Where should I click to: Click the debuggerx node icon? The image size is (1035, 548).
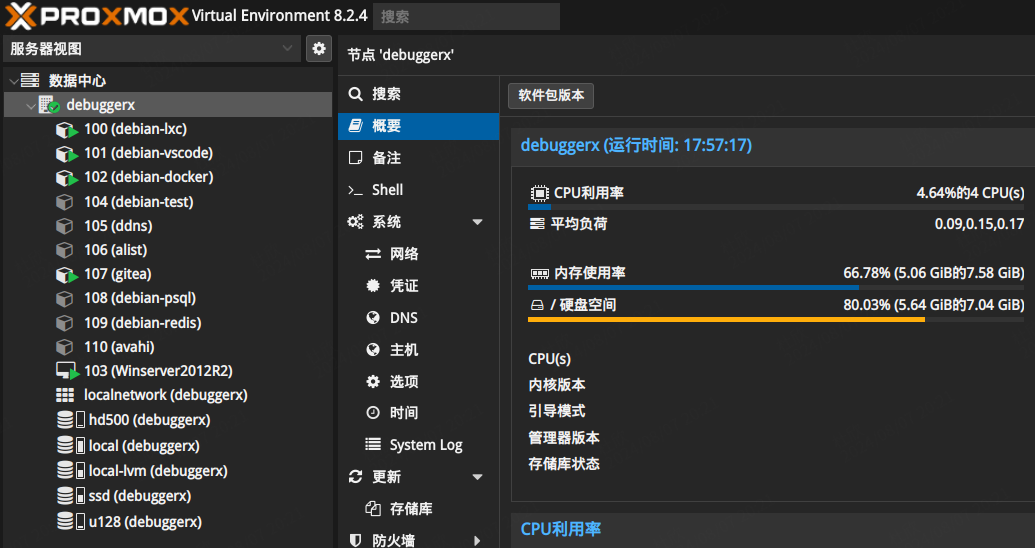[49, 105]
